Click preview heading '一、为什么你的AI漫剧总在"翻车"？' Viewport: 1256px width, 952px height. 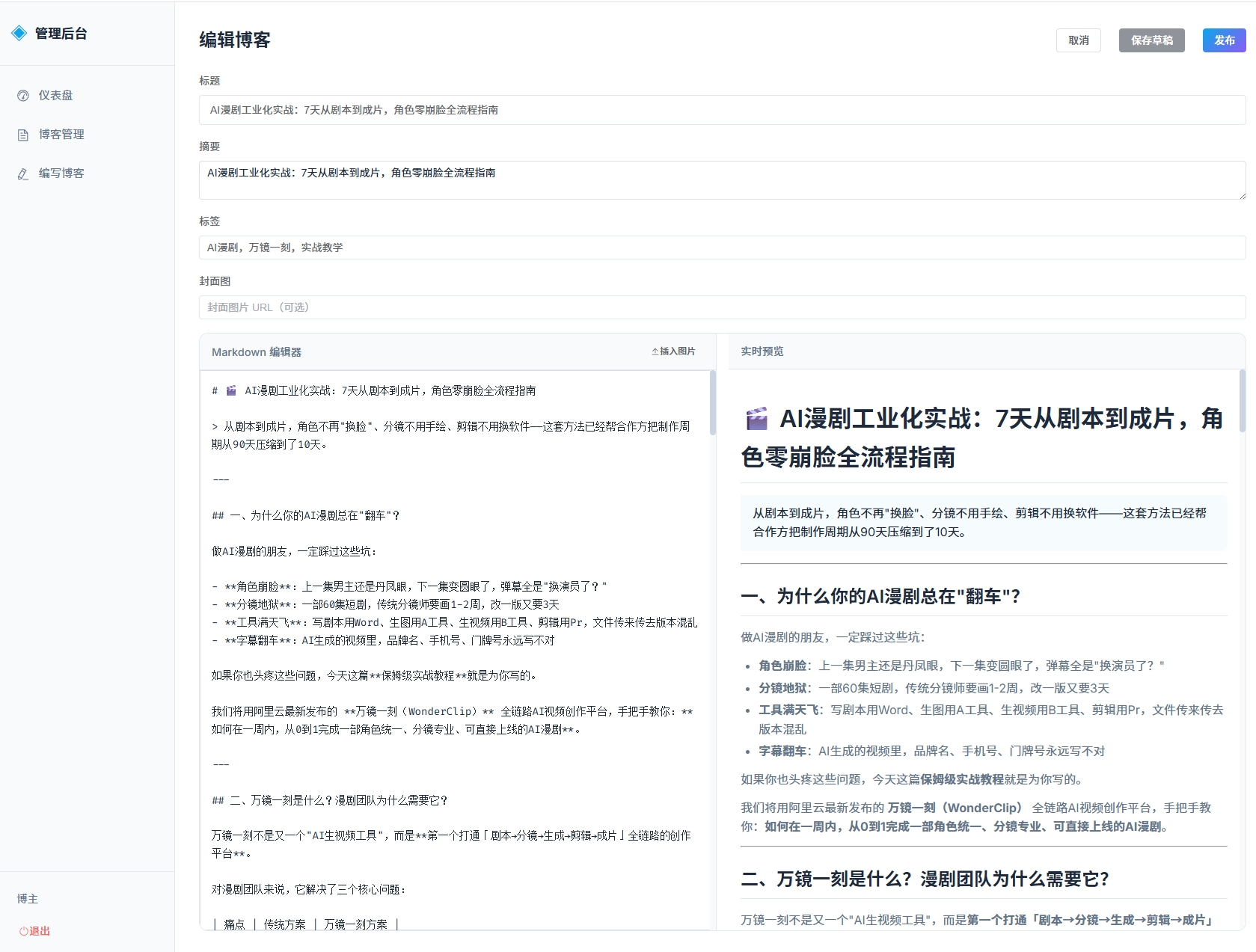pos(880,596)
